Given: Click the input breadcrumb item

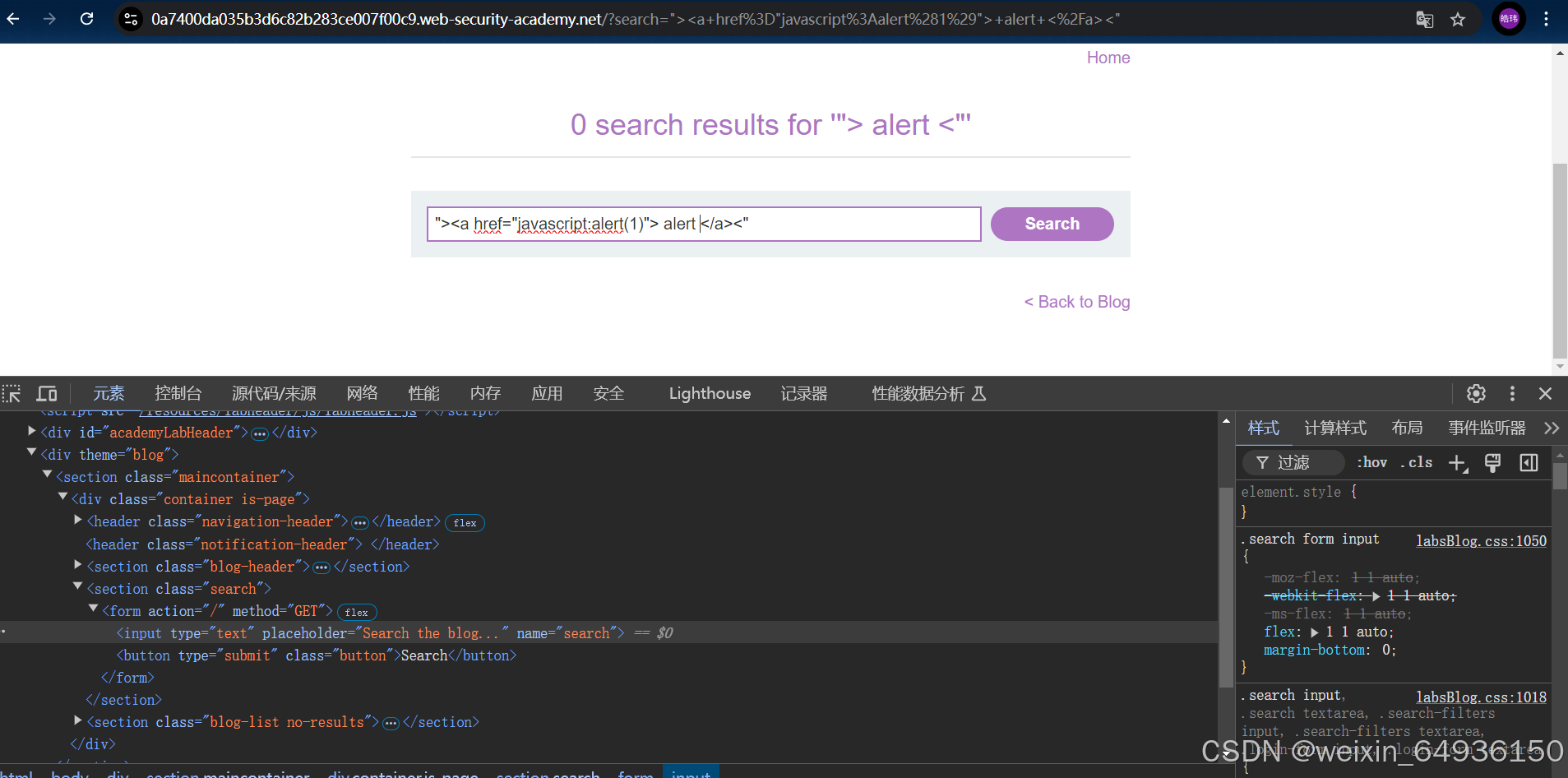Looking at the screenshot, I should point(691,773).
